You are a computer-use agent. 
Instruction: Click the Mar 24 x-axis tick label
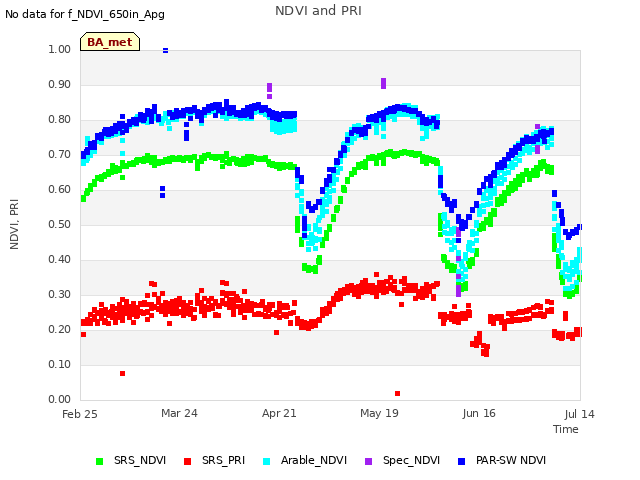click(x=179, y=413)
